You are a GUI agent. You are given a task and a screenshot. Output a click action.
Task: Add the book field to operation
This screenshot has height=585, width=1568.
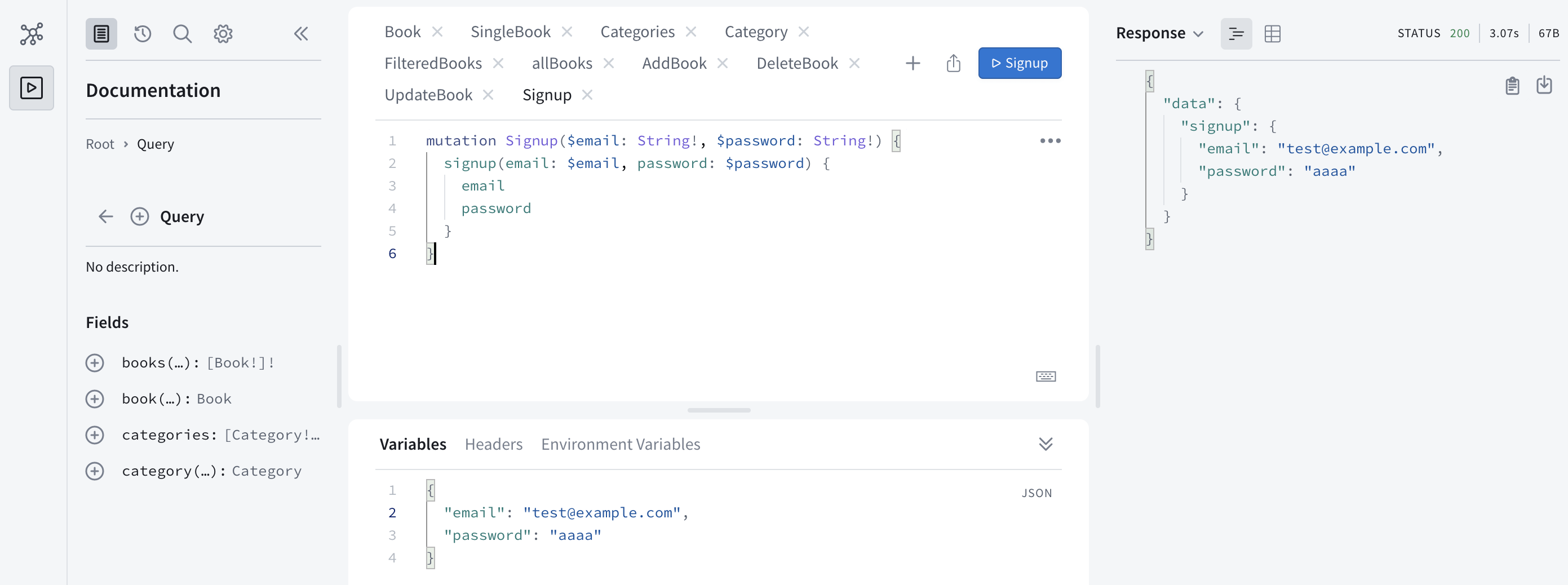(94, 398)
